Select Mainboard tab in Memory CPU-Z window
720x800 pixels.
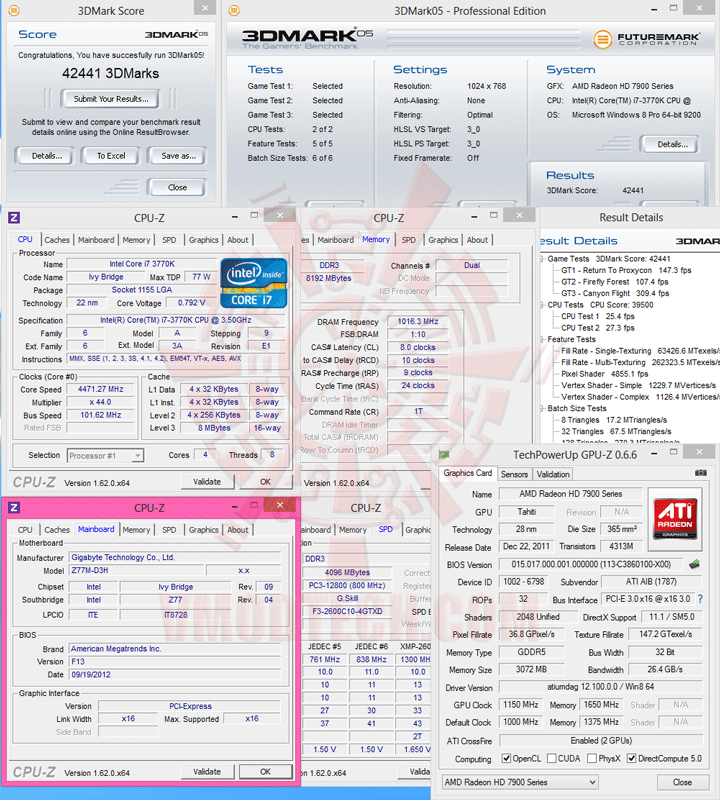tap(335, 240)
